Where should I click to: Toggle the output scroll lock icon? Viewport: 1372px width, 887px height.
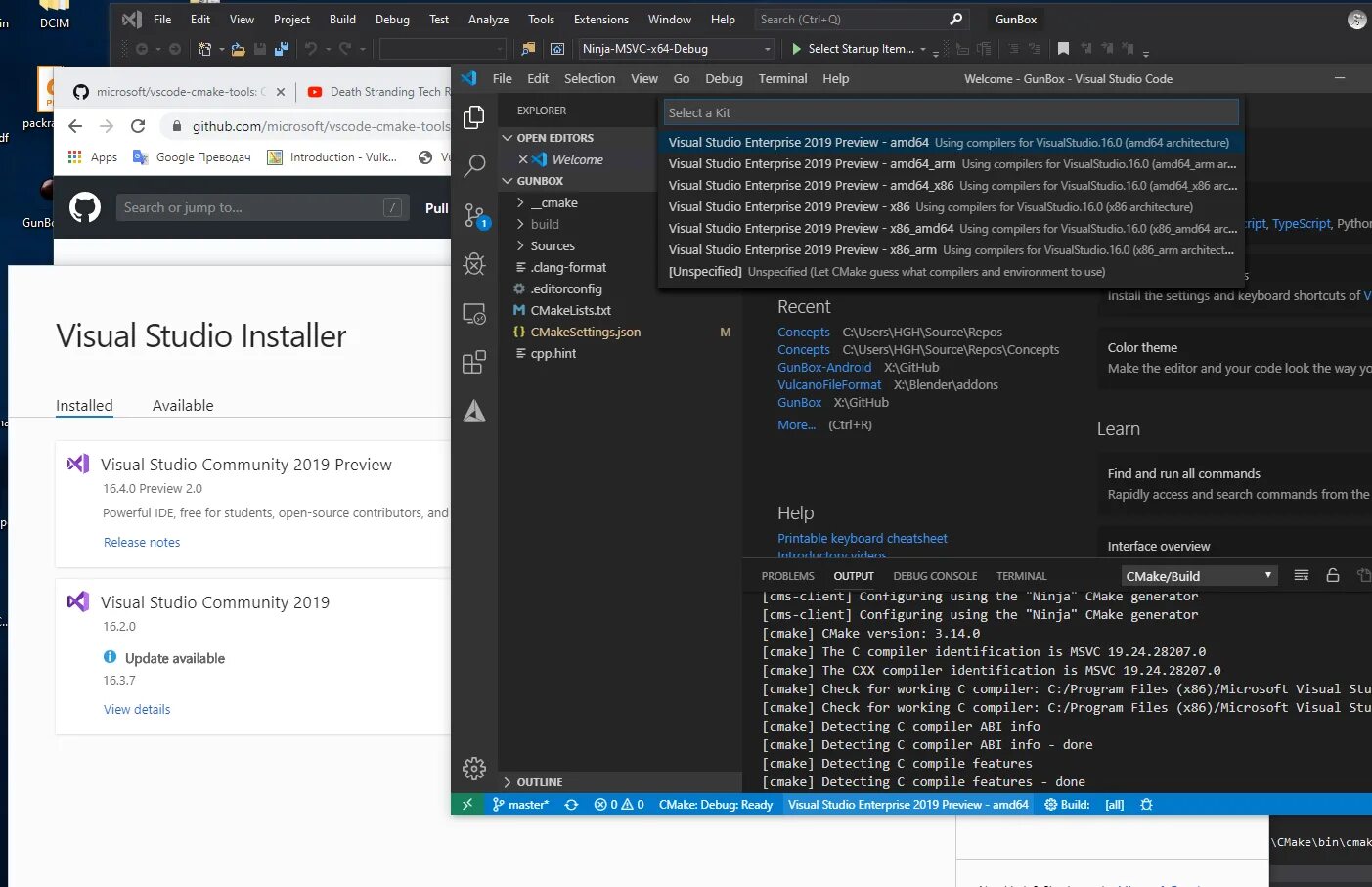coord(1332,575)
